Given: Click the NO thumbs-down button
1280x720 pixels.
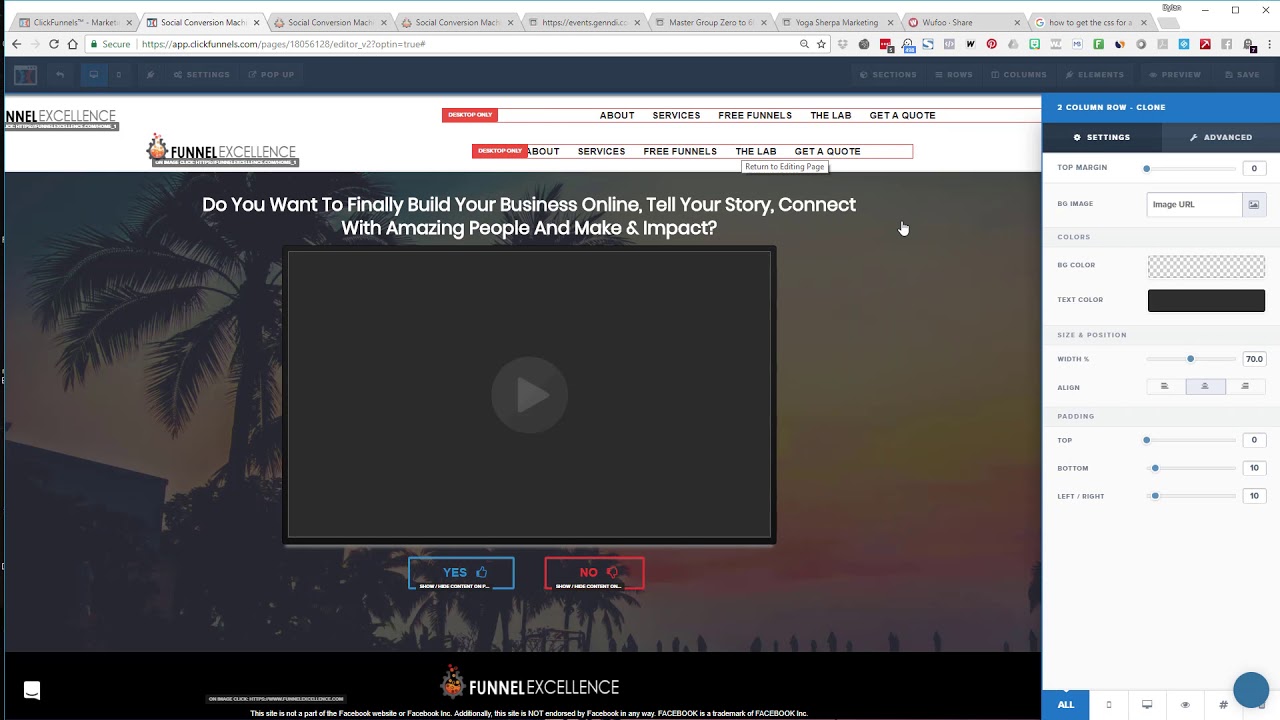Looking at the screenshot, I should pyautogui.click(x=595, y=573).
